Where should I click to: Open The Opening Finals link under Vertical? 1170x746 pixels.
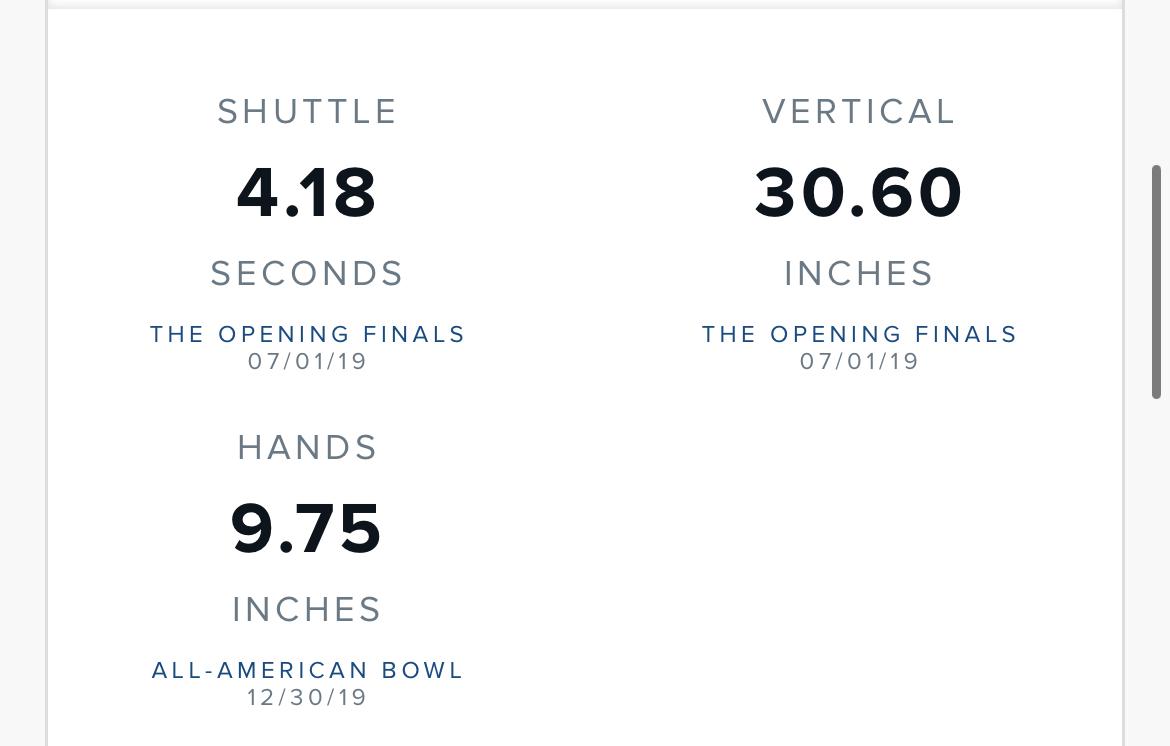[860, 334]
